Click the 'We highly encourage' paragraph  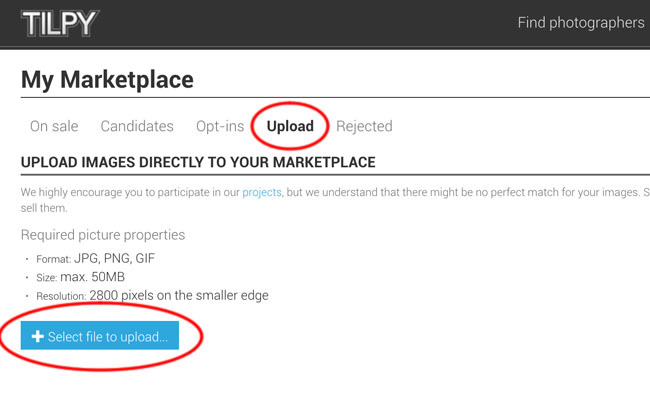tap(335, 200)
